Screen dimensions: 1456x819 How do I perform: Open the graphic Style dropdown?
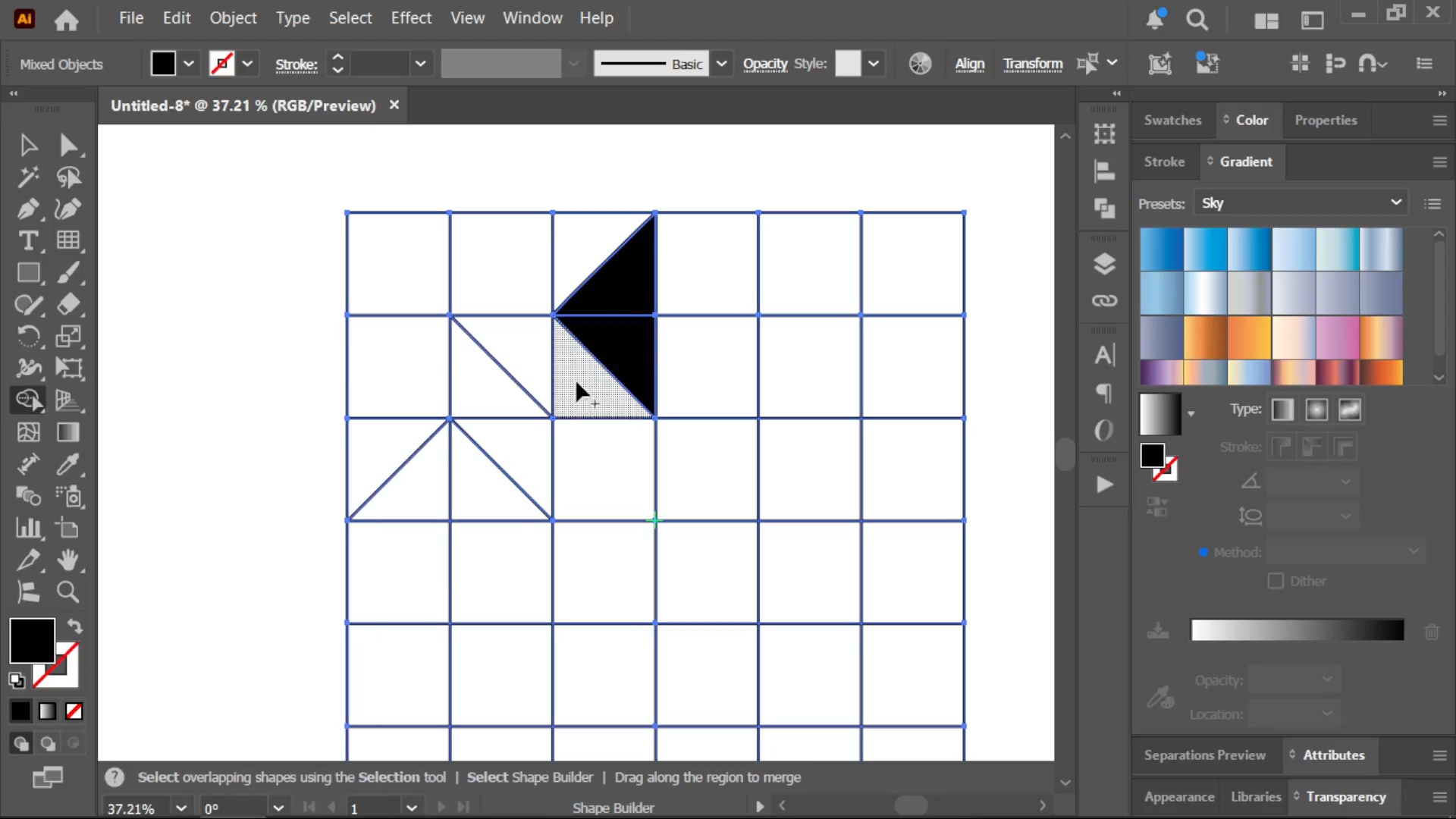tap(874, 64)
